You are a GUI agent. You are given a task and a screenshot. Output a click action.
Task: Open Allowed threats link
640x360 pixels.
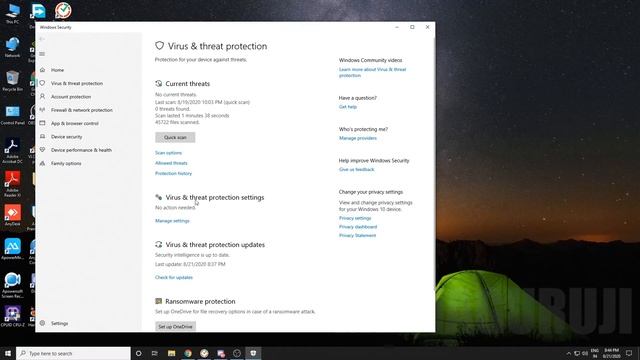click(171, 163)
